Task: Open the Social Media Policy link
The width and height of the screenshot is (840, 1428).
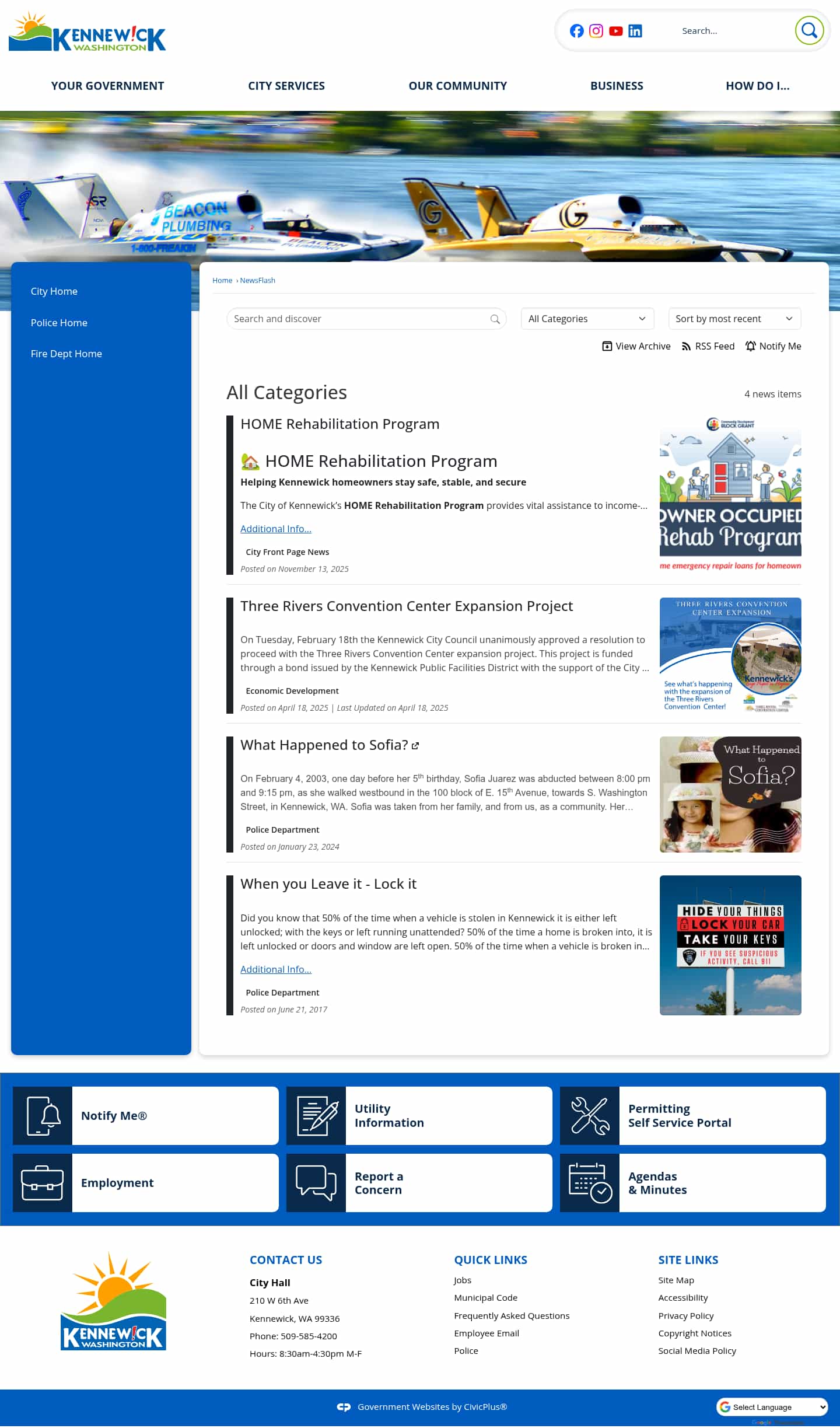Action: click(696, 1352)
